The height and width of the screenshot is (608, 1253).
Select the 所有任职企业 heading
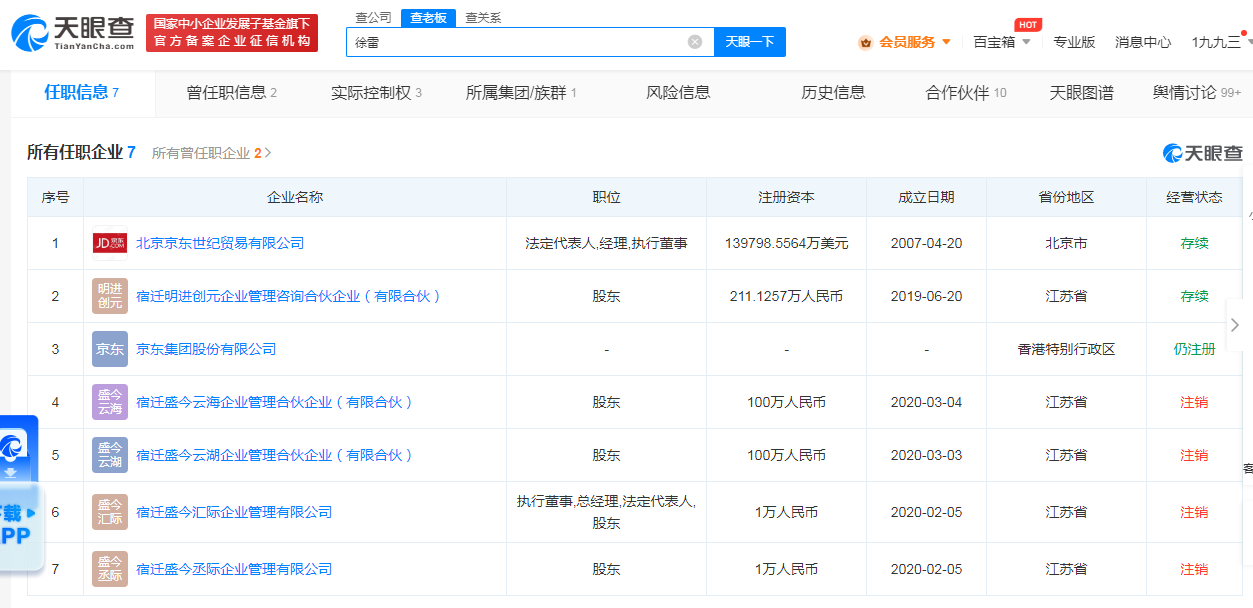[x=81, y=153]
